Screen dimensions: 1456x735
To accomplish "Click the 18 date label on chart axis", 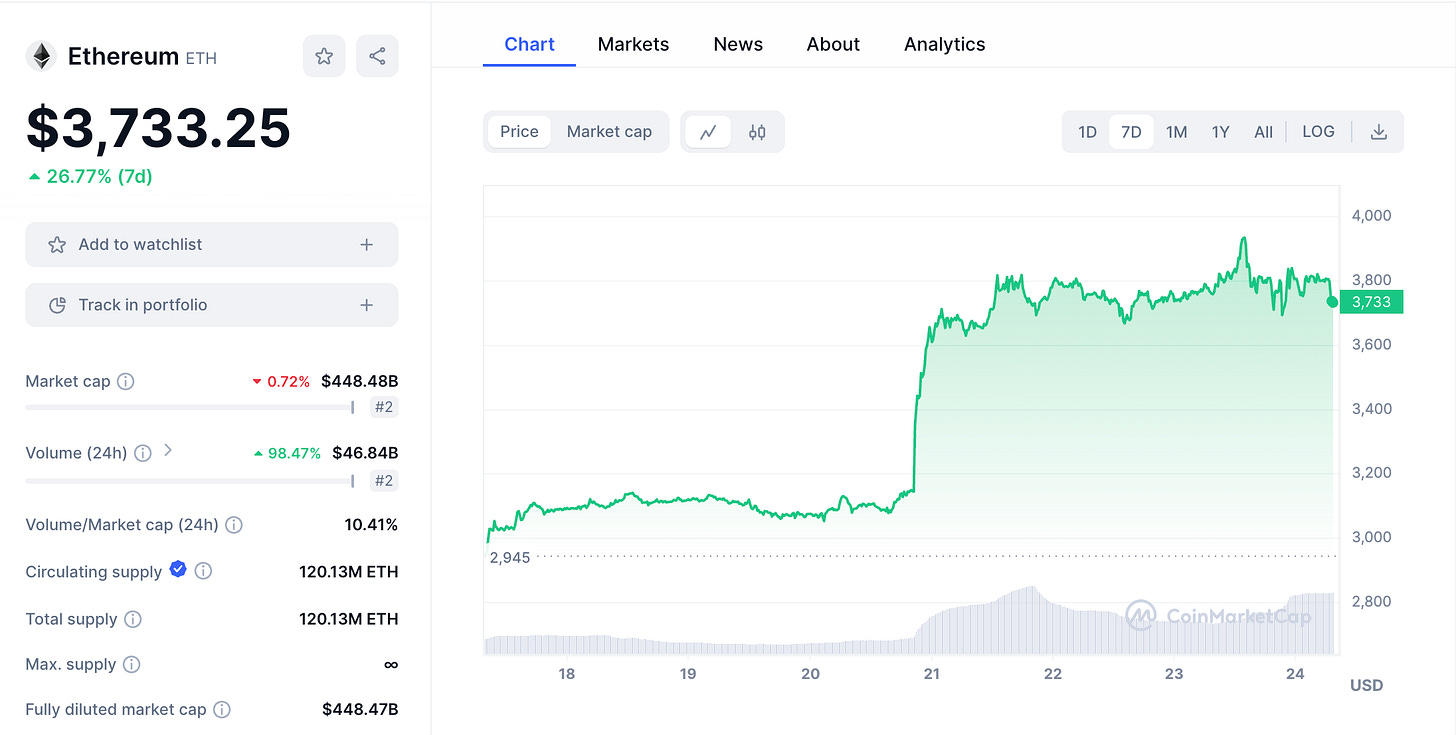I will [x=567, y=674].
